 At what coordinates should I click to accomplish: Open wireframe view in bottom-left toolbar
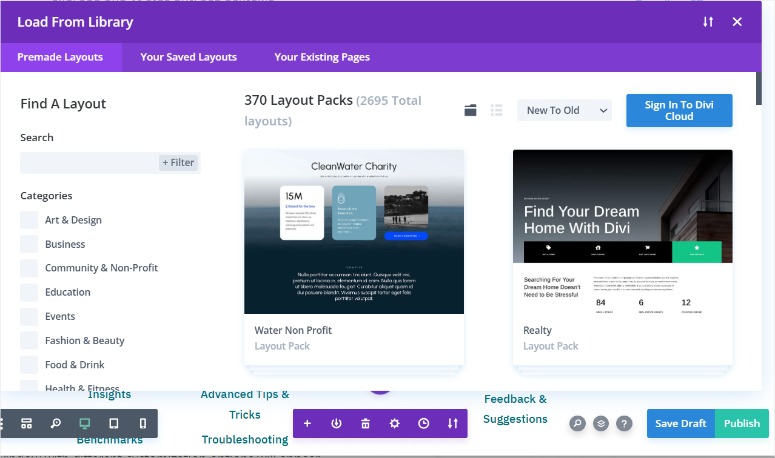click(27, 423)
